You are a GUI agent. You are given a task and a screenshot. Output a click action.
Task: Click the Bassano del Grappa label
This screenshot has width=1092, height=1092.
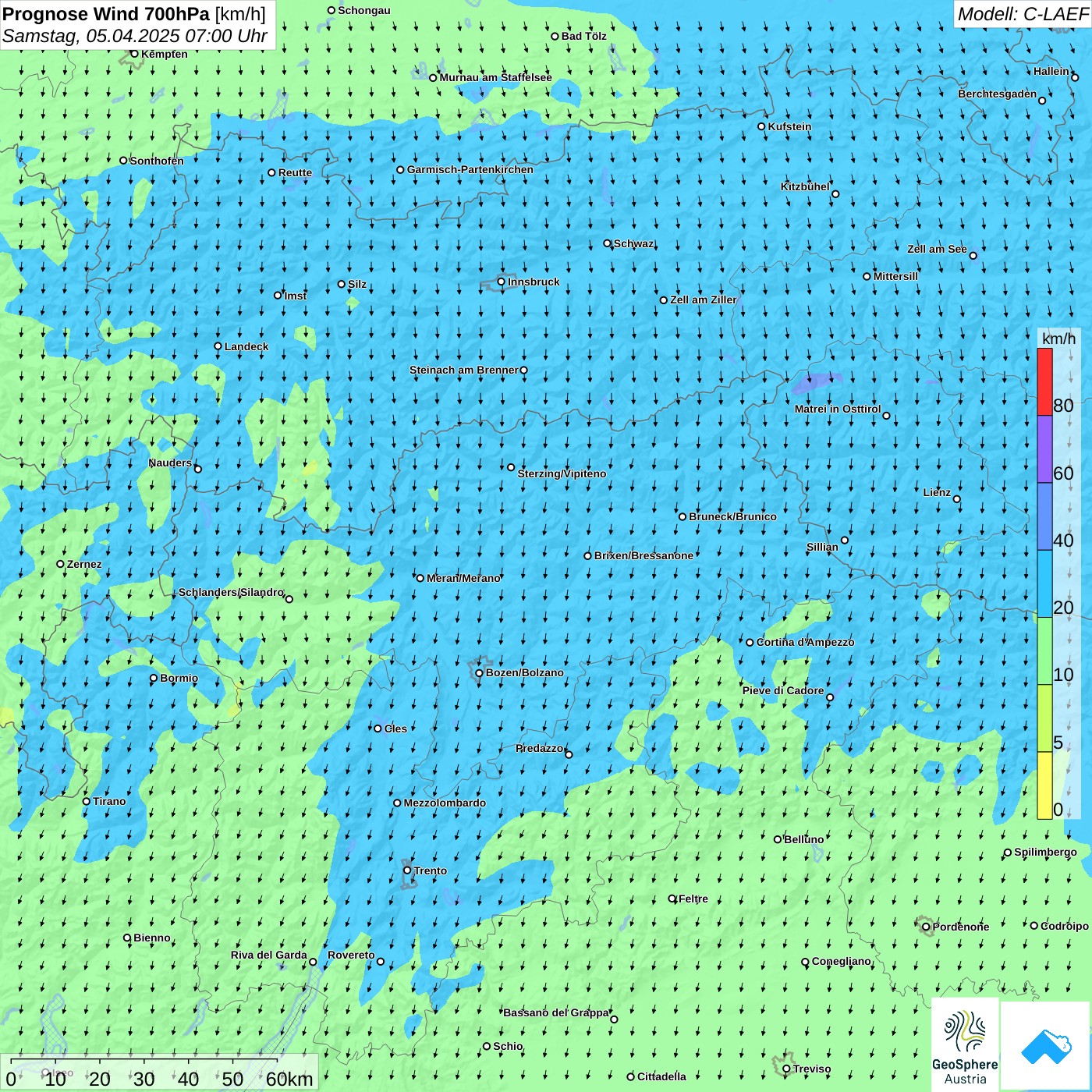pyautogui.click(x=556, y=1012)
